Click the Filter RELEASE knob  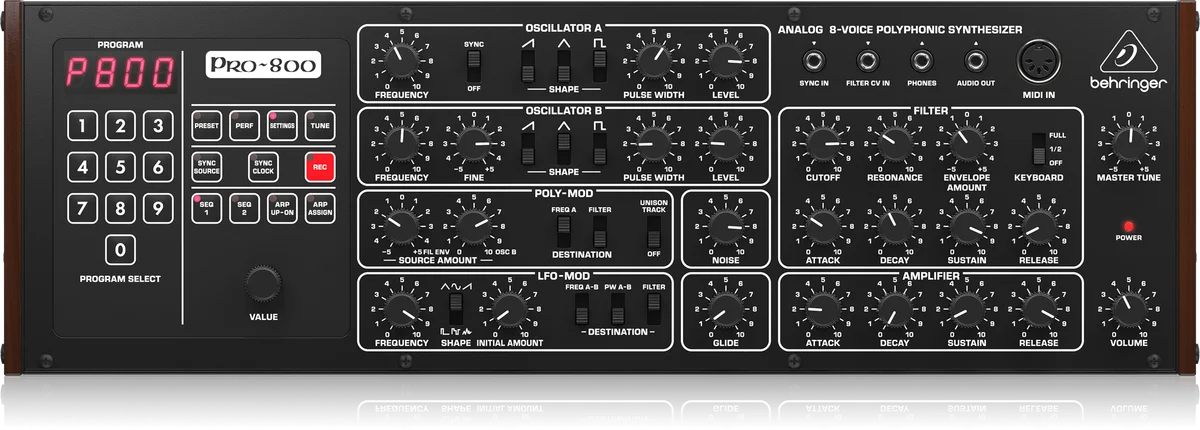pos(1038,227)
